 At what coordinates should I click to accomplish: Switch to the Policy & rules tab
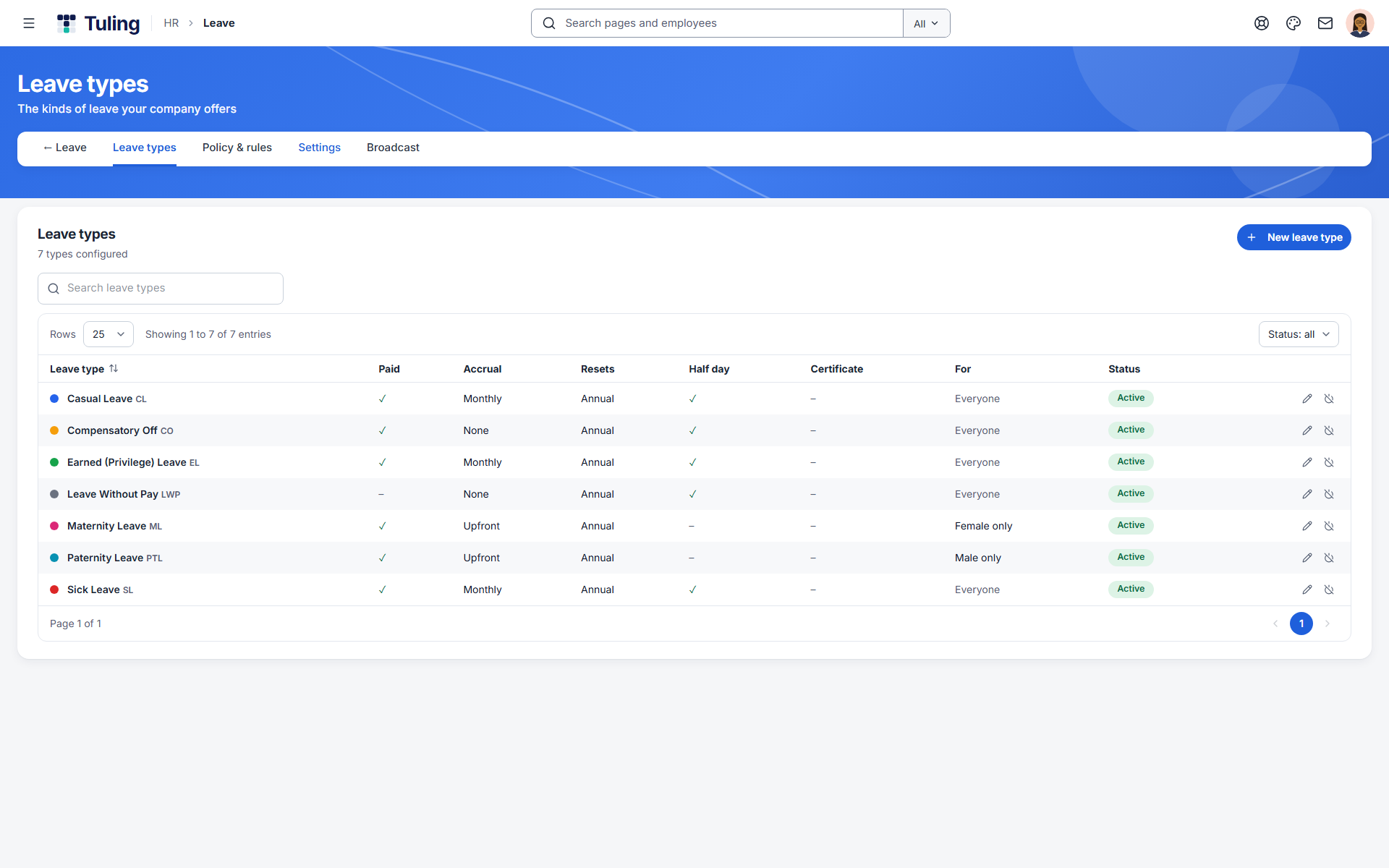237,148
